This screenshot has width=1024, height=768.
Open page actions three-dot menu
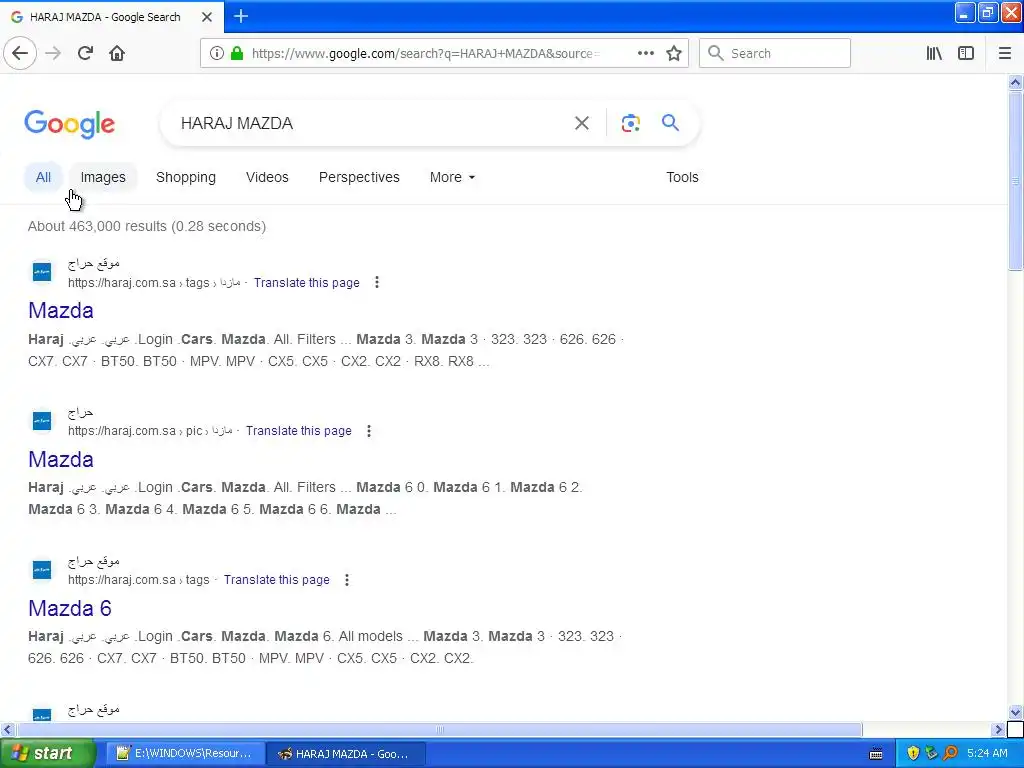tap(645, 54)
